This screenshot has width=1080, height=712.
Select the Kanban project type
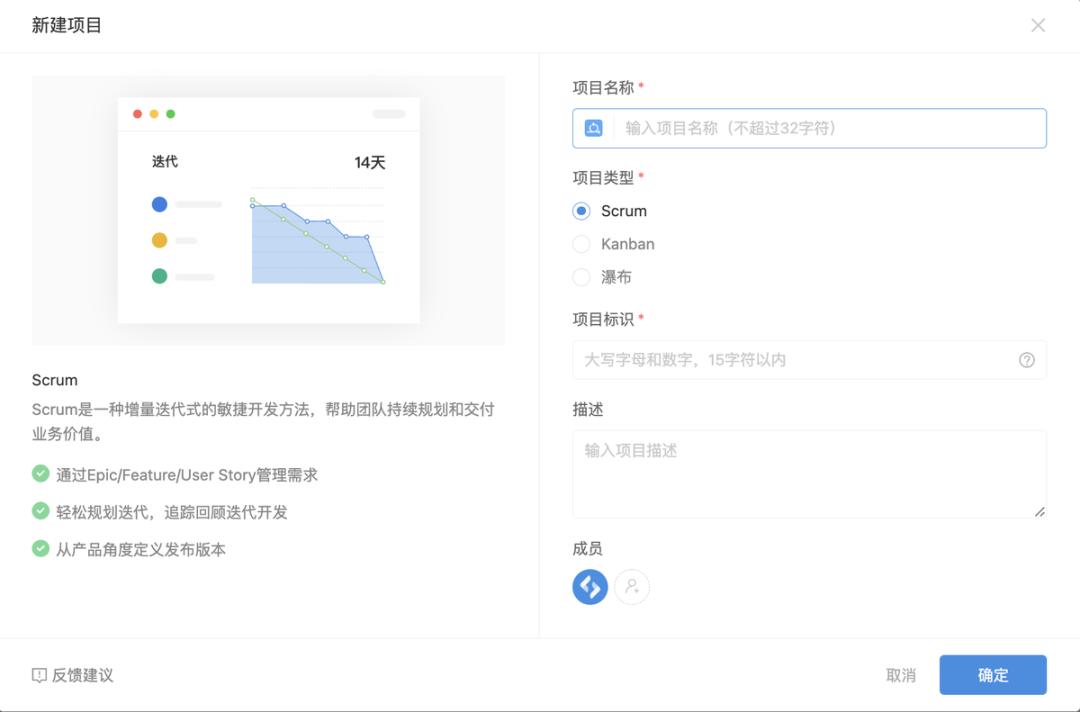[581, 244]
